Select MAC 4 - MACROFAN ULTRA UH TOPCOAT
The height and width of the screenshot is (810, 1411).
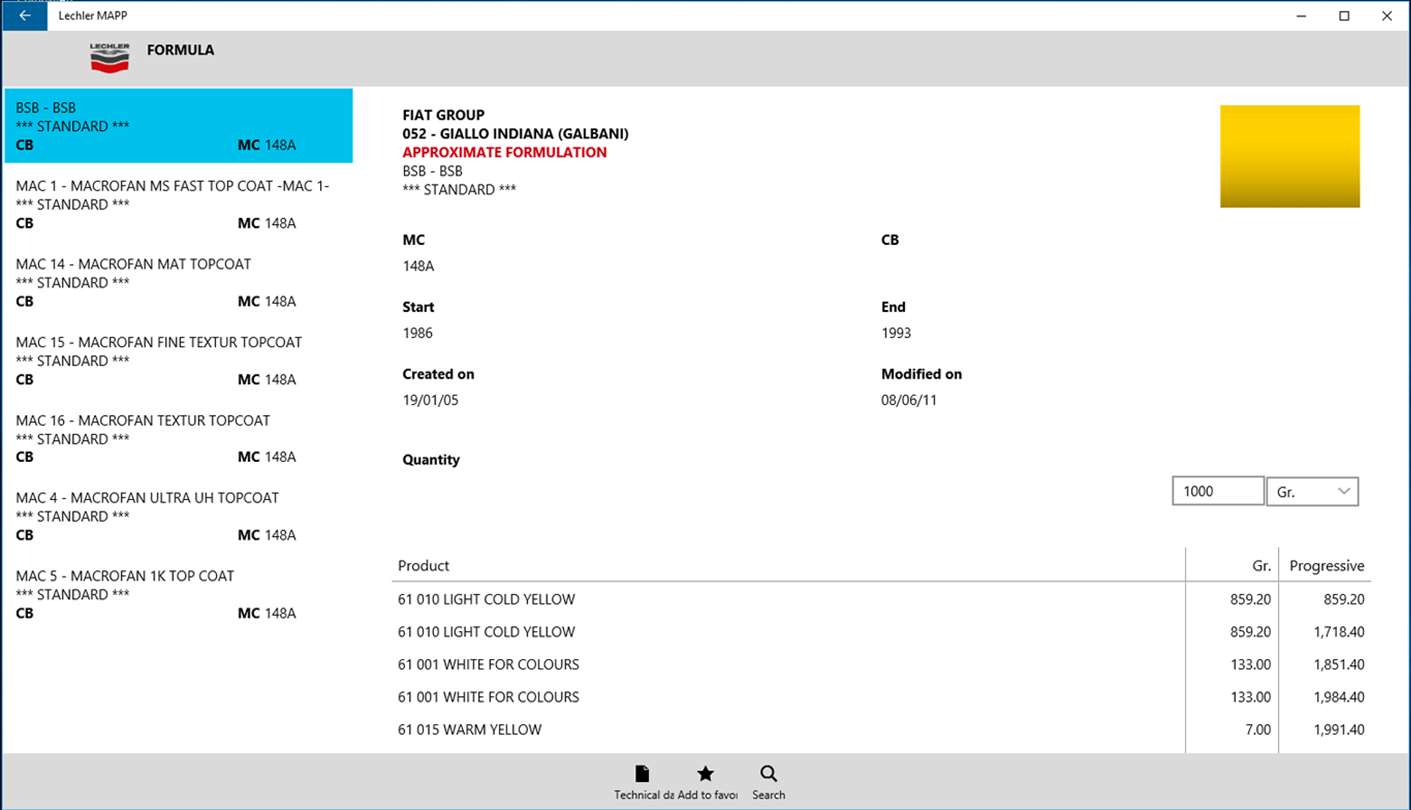(x=178, y=516)
